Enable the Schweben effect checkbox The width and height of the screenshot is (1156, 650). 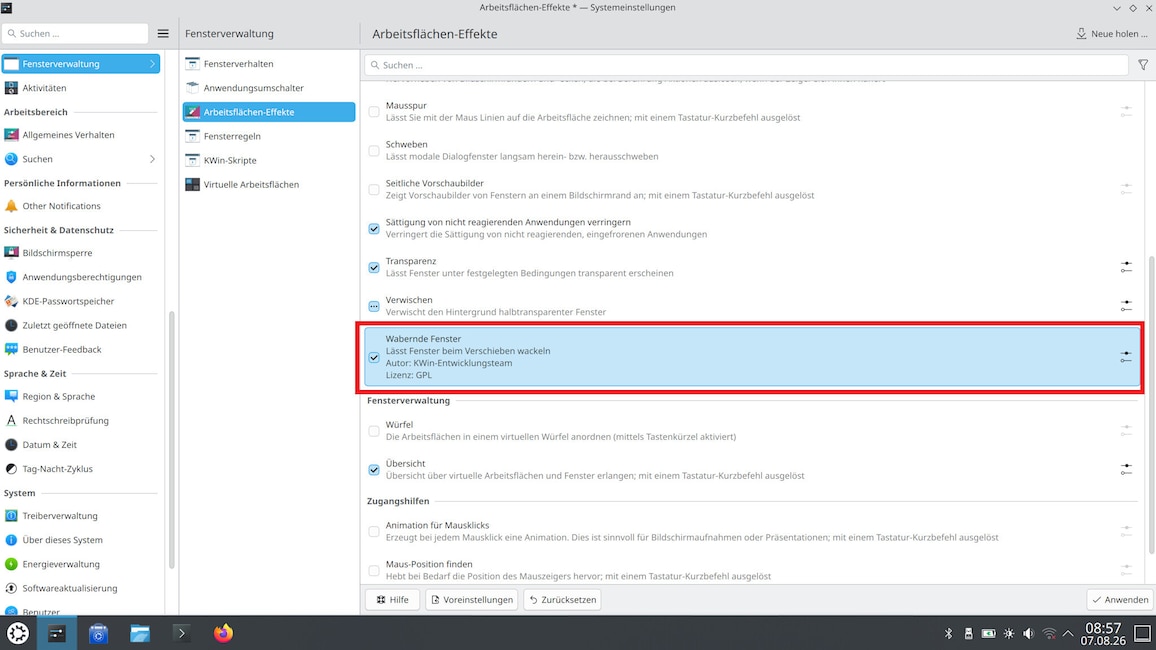pos(374,151)
